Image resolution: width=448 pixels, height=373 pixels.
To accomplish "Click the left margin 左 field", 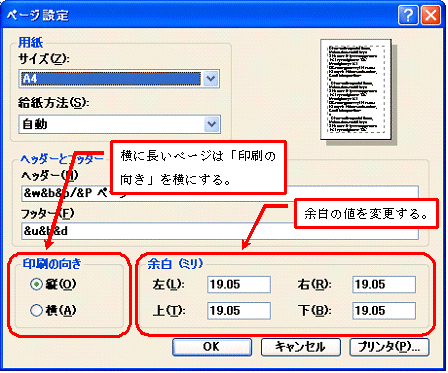I will point(239,285).
